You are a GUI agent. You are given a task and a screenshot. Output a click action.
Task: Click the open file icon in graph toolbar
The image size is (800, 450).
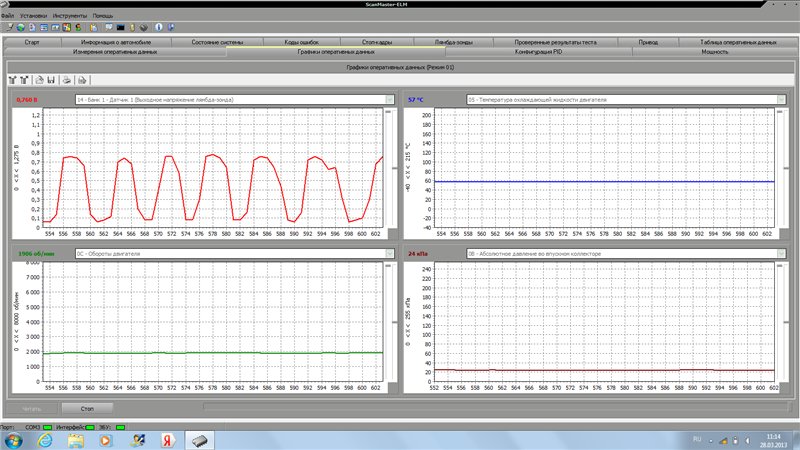[x=39, y=78]
